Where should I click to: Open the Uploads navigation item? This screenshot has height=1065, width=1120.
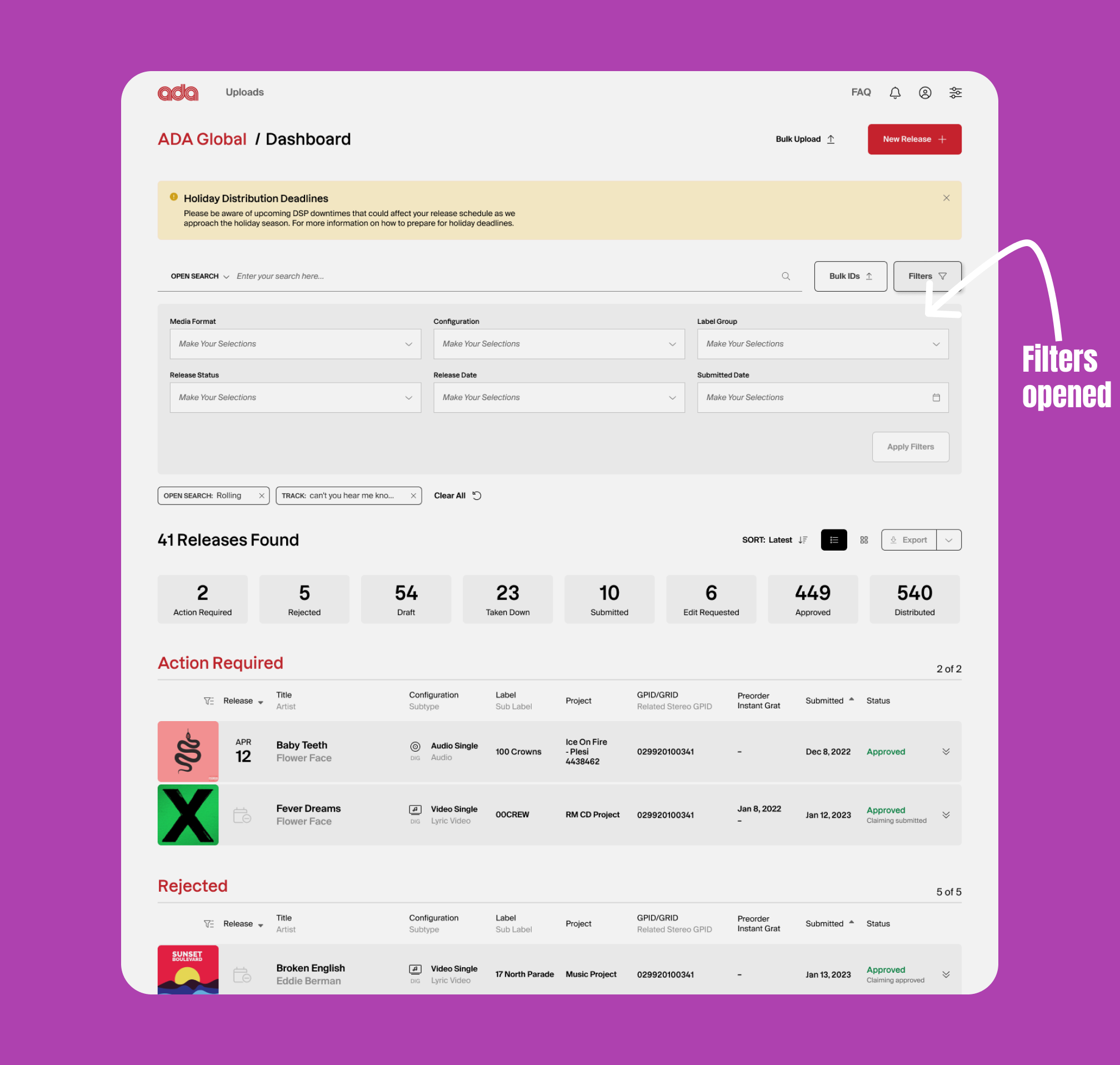tap(244, 93)
